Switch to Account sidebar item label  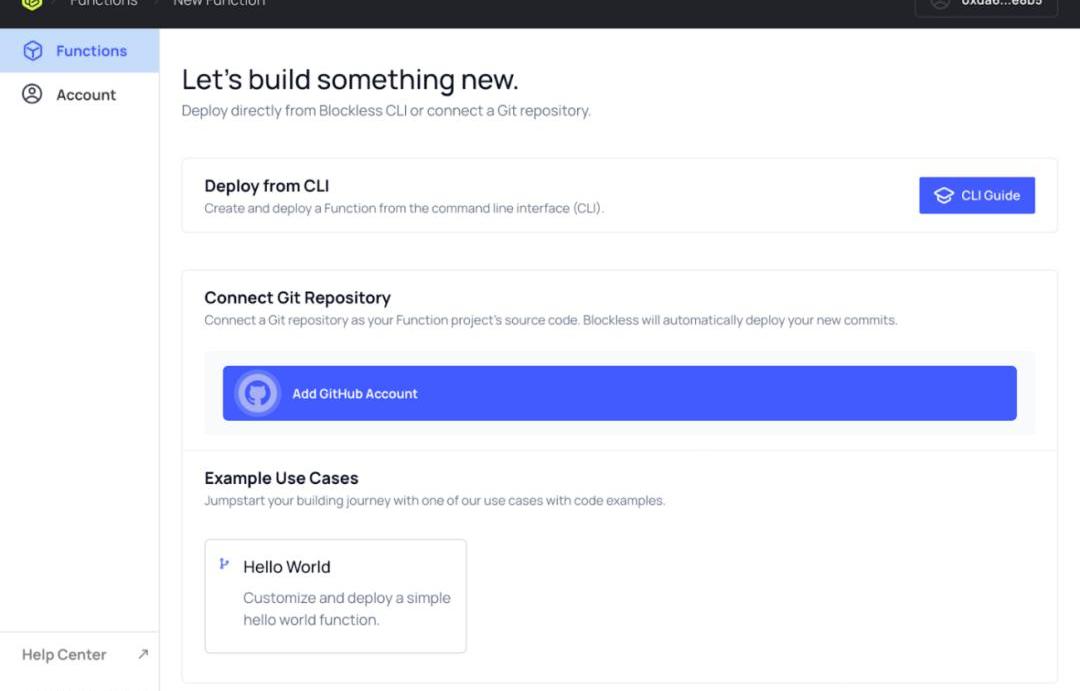click(86, 95)
